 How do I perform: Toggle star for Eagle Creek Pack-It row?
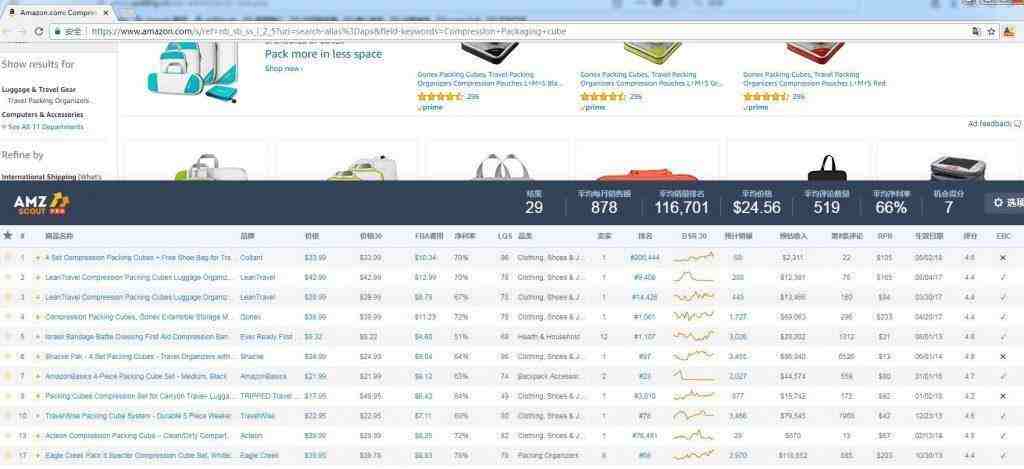pos(8,455)
